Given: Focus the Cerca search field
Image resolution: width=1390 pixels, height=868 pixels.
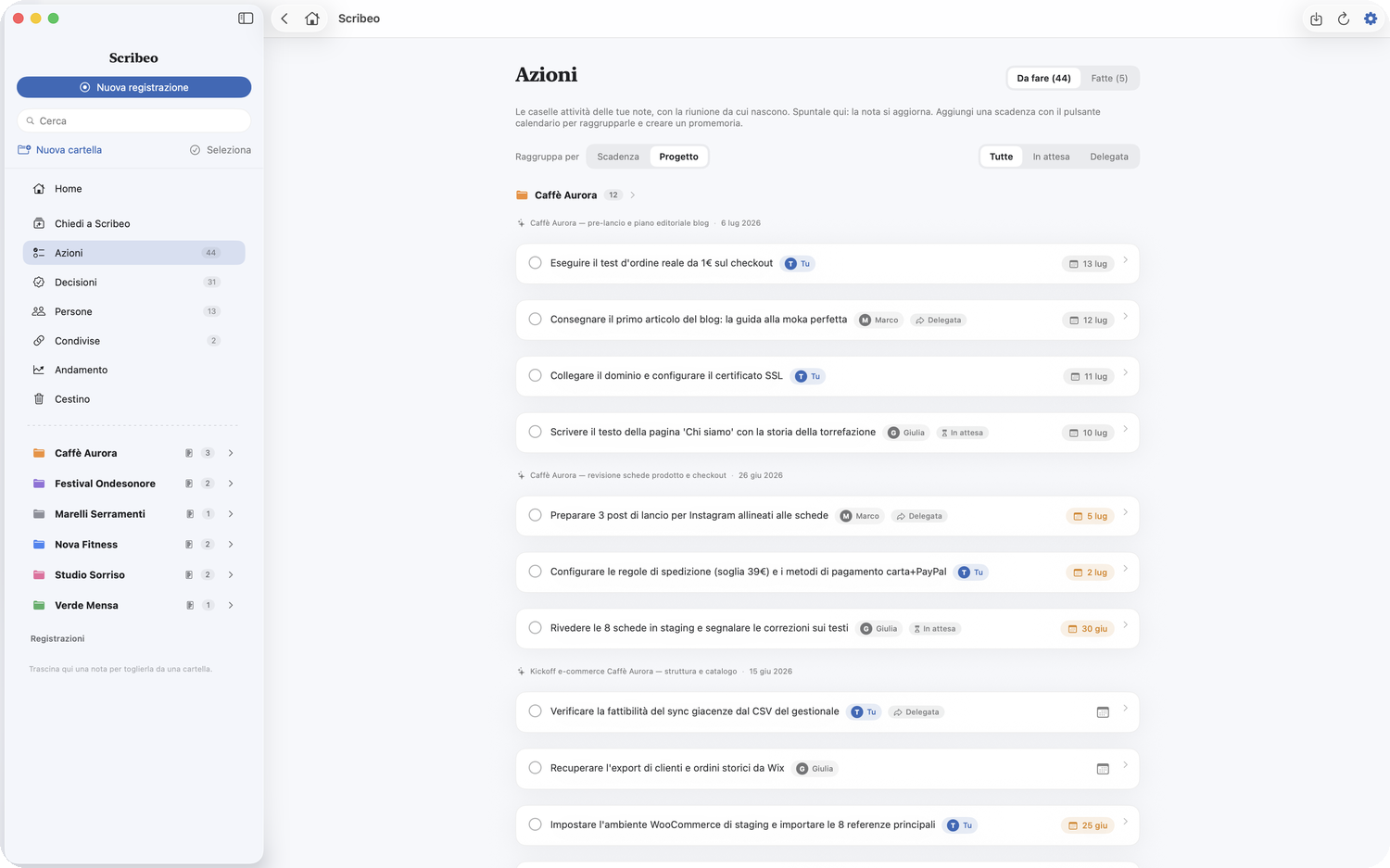Looking at the screenshot, I should pyautogui.click(x=134, y=121).
